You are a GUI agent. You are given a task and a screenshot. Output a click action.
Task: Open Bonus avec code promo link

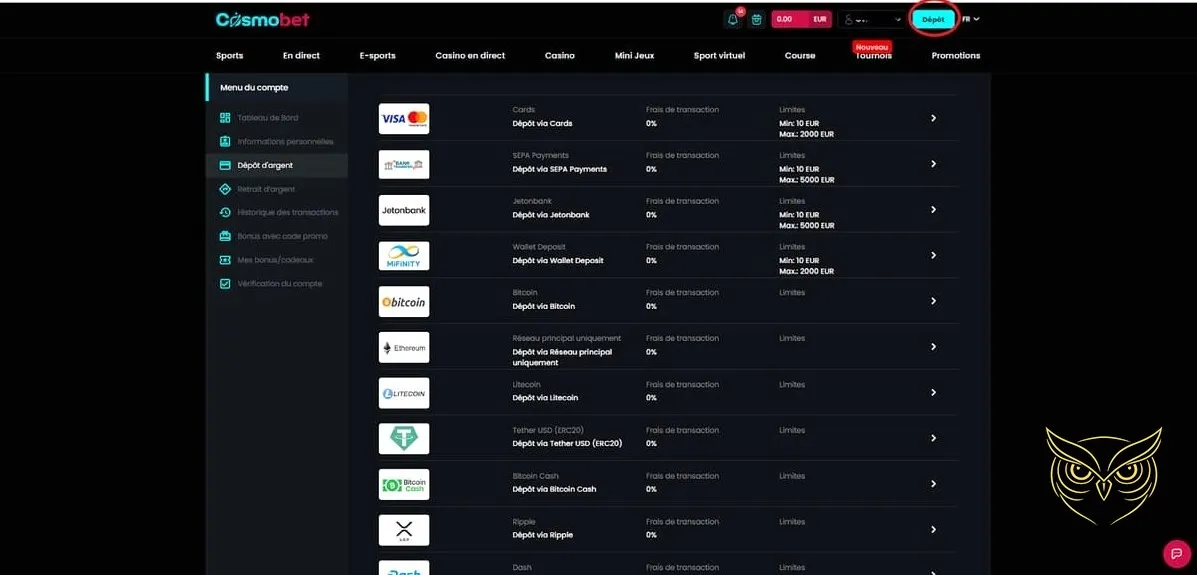pyautogui.click(x=282, y=236)
